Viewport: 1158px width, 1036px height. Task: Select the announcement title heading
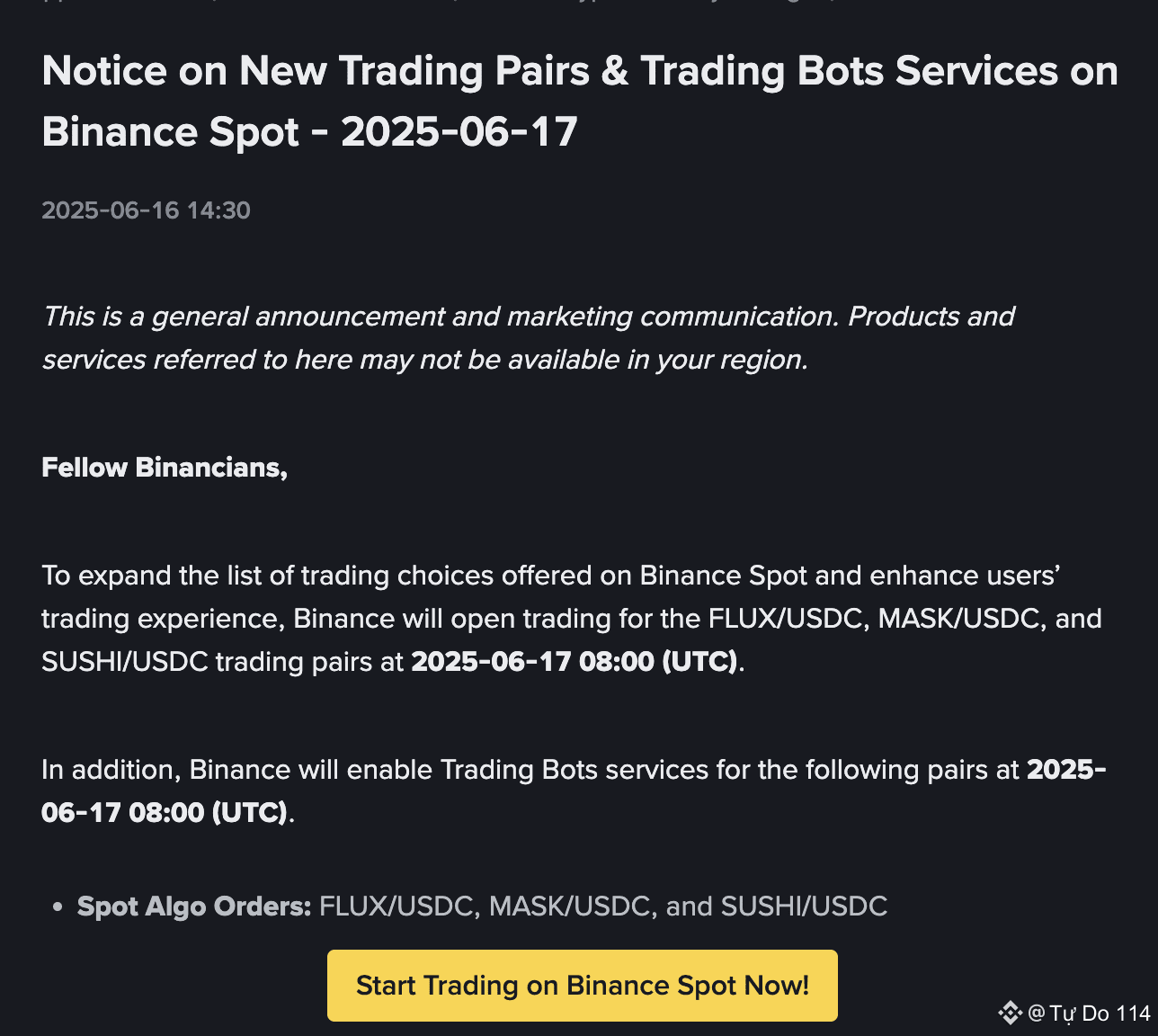(x=580, y=101)
